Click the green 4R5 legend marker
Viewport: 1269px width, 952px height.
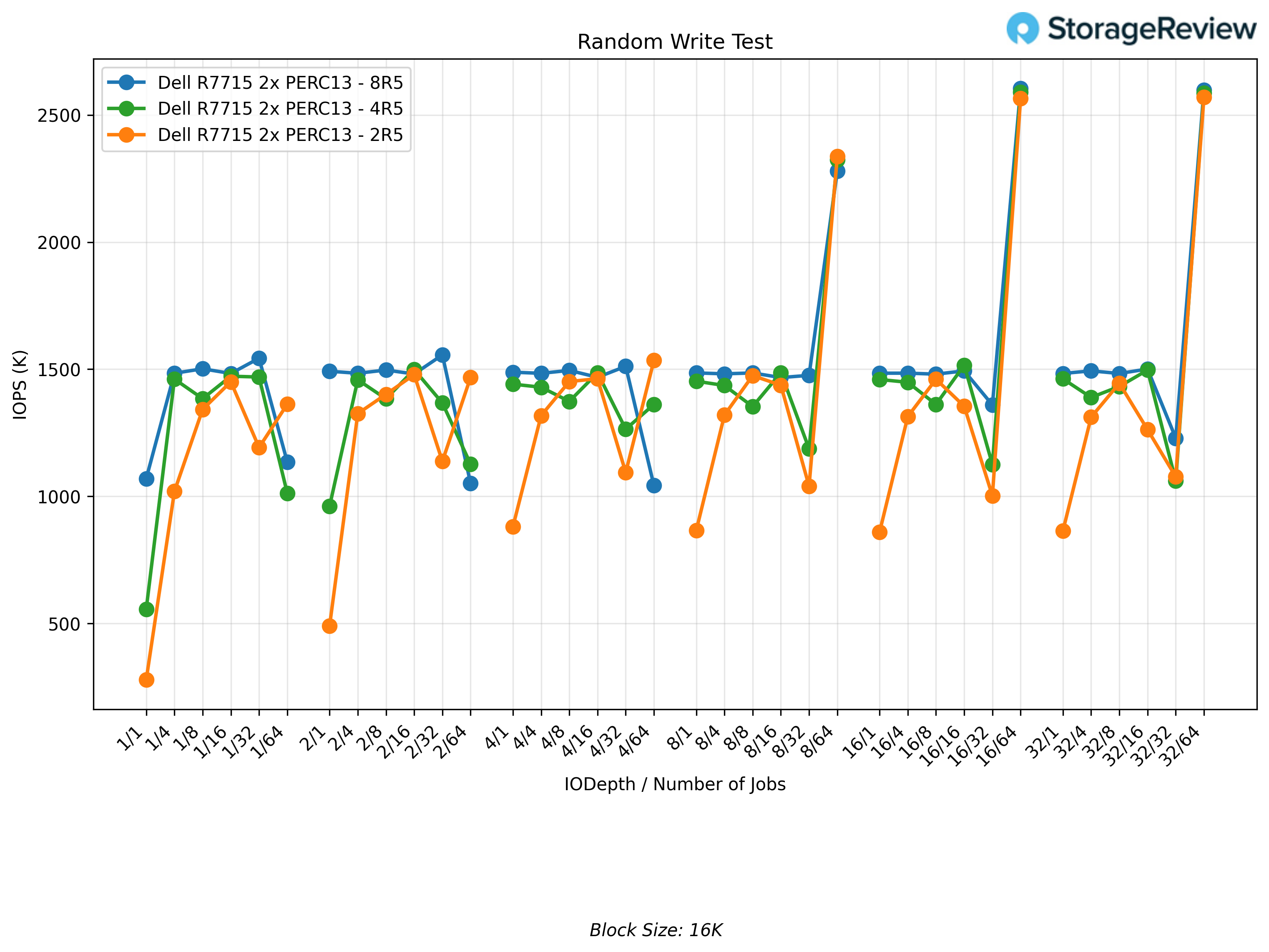pos(126,108)
